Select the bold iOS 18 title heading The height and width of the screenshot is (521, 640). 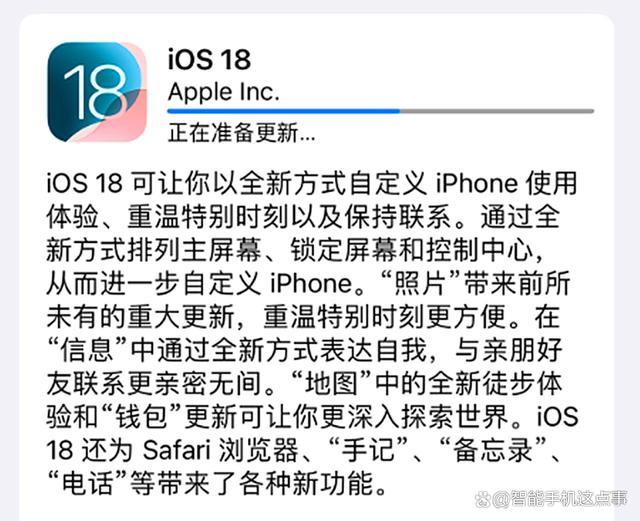(x=209, y=60)
